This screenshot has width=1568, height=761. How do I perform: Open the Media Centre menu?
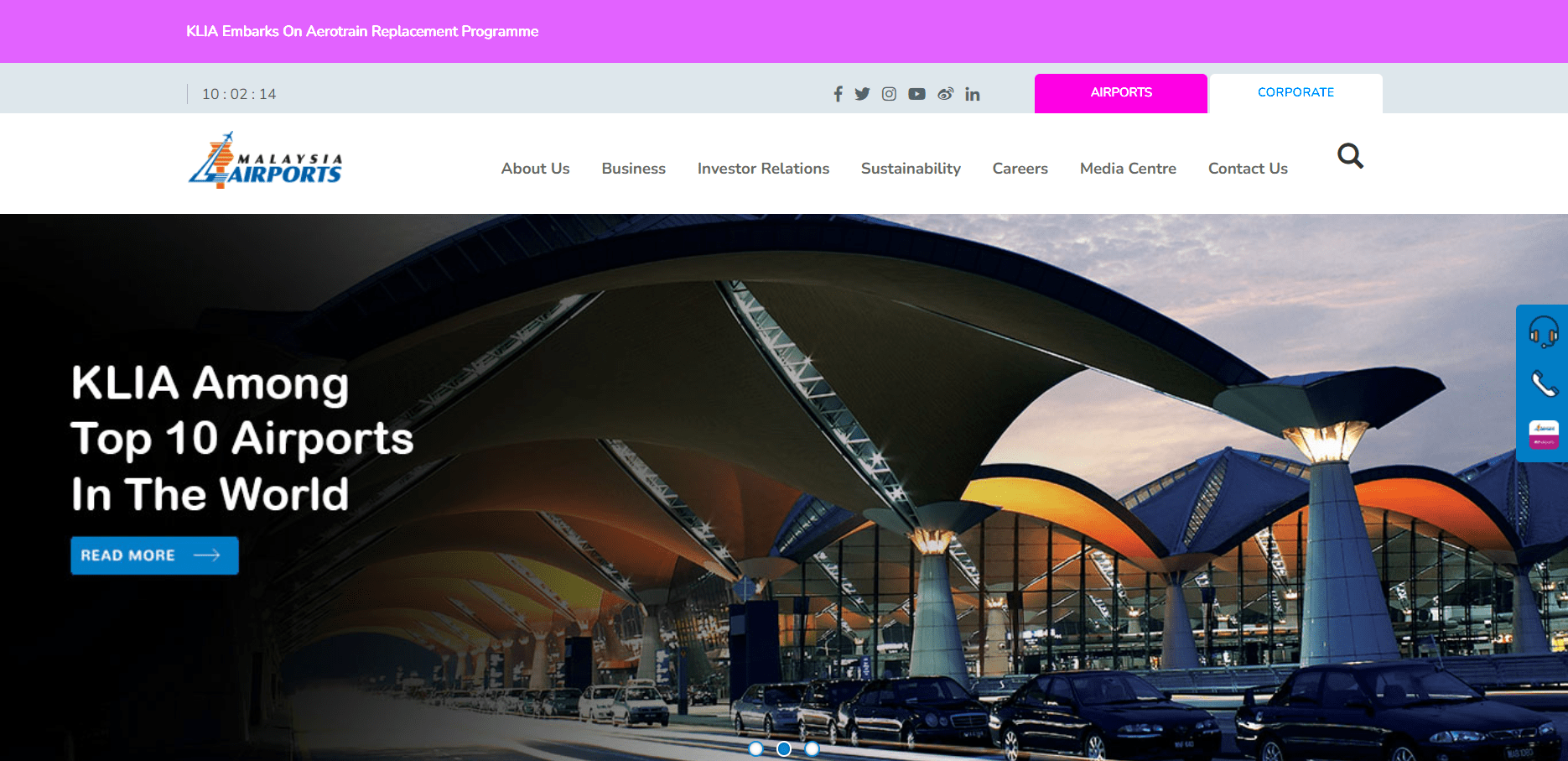point(1127,168)
